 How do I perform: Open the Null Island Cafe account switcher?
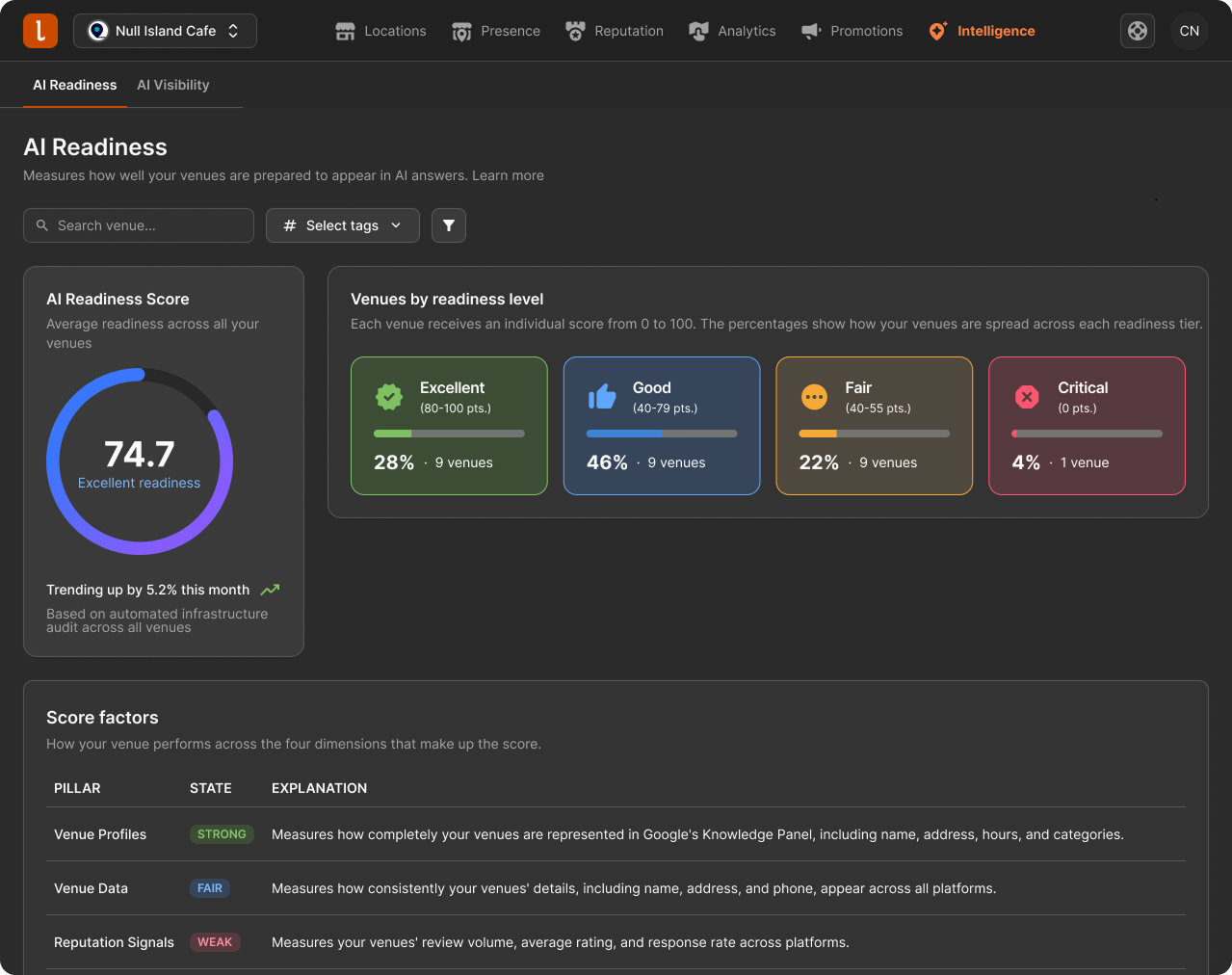point(165,31)
